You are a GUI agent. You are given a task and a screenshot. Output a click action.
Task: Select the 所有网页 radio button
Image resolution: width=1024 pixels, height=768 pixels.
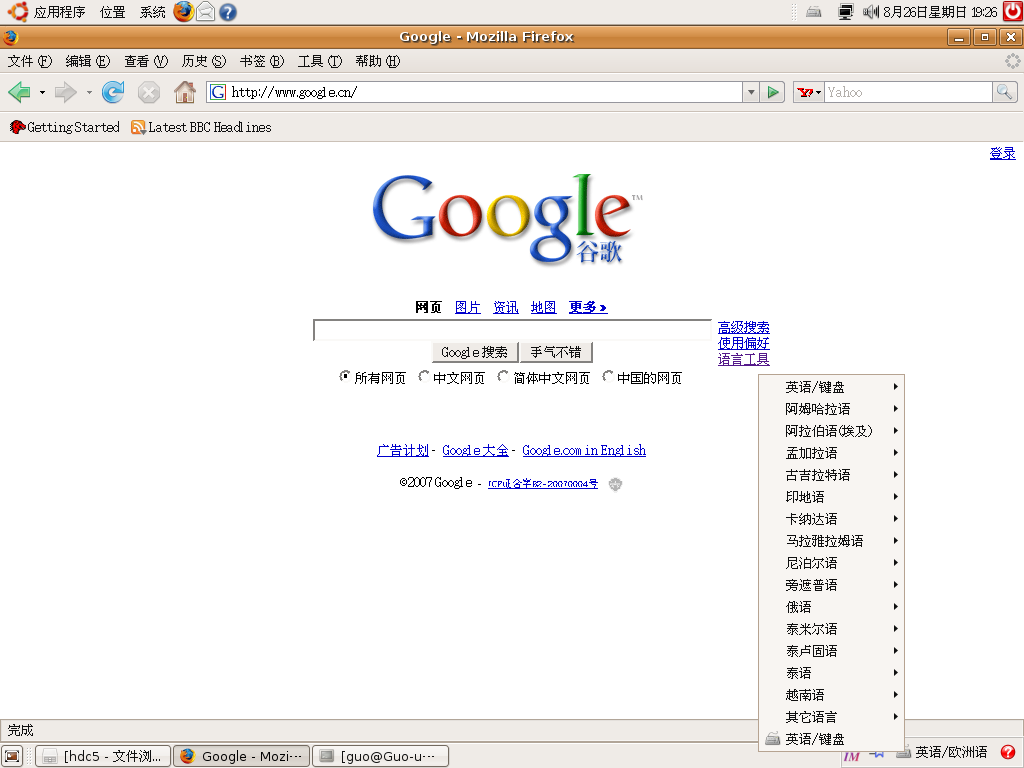[x=344, y=377]
